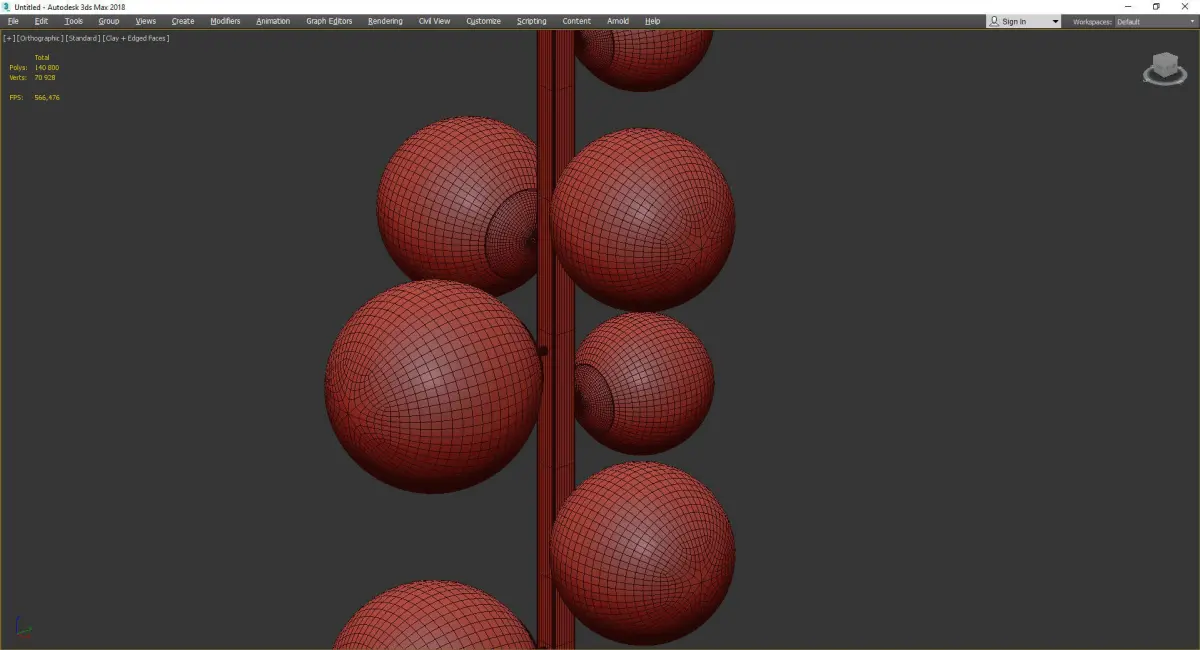Screen dimensions: 1200x650
Task: Open the Customize menu
Action: click(x=483, y=21)
